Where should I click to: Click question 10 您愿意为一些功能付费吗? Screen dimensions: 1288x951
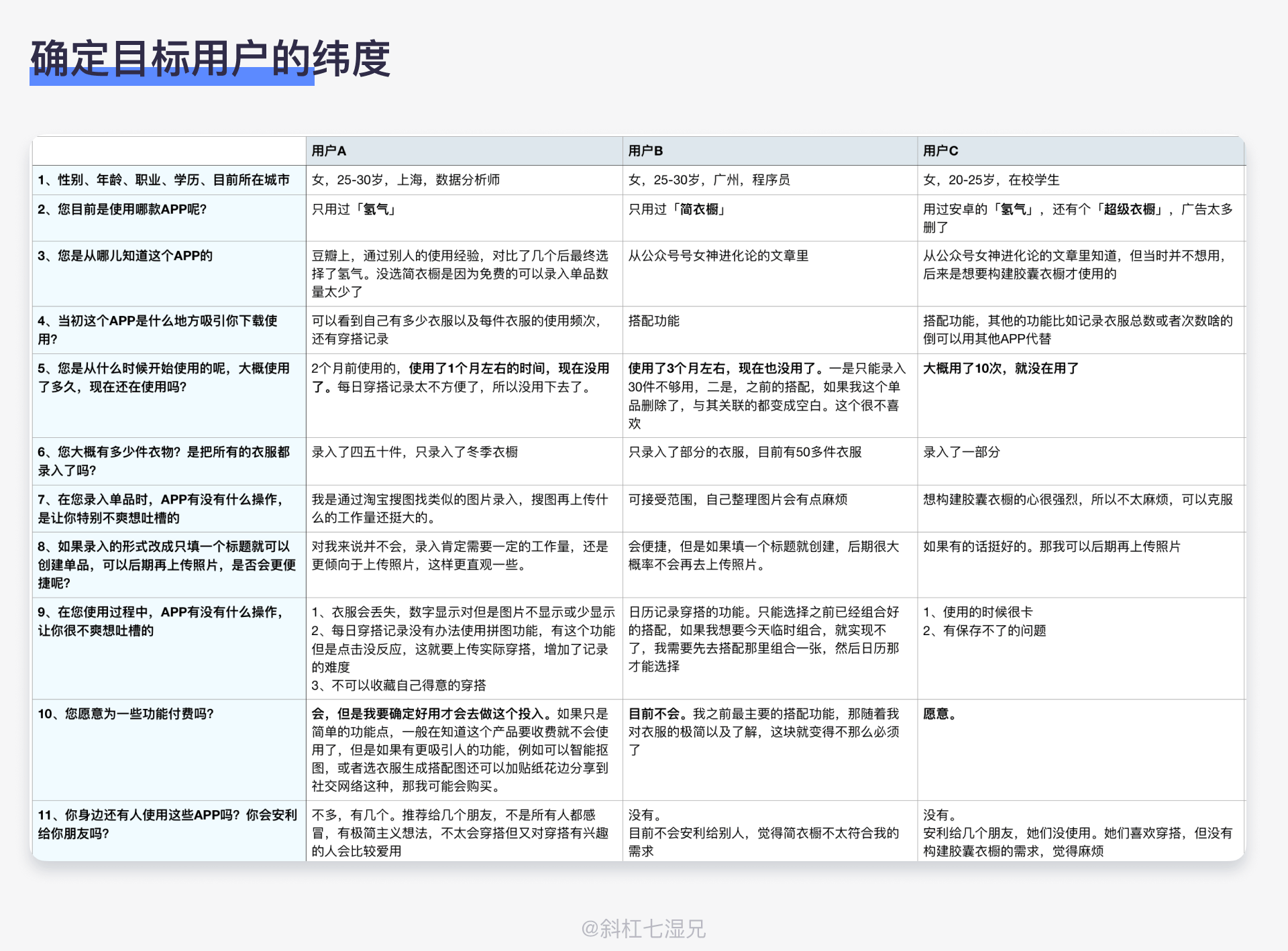pos(125,714)
